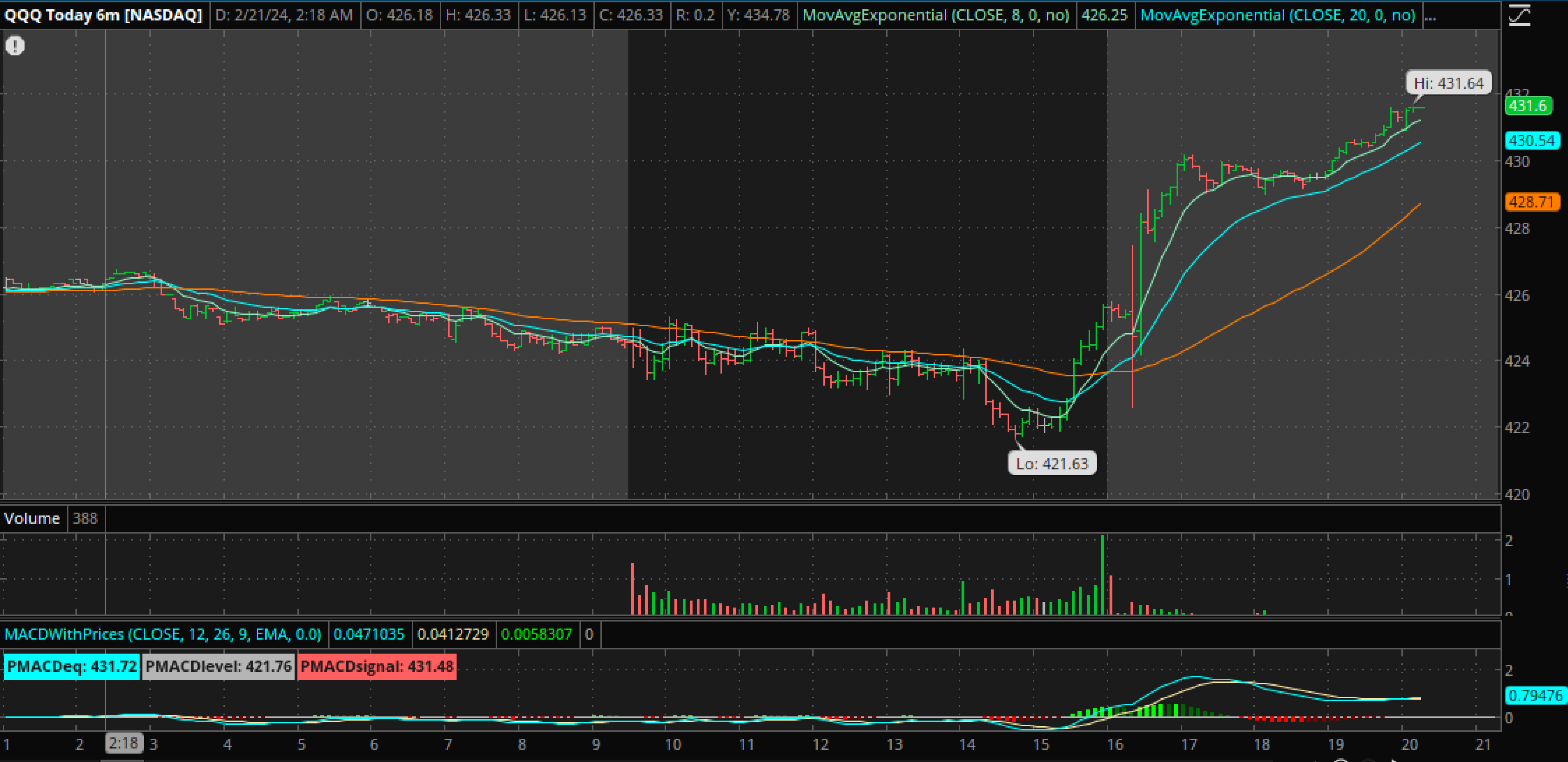Viewport: 1568px width, 762px height.
Task: Click the cyan PMACDeq 431.72 label
Action: pyautogui.click(x=72, y=667)
